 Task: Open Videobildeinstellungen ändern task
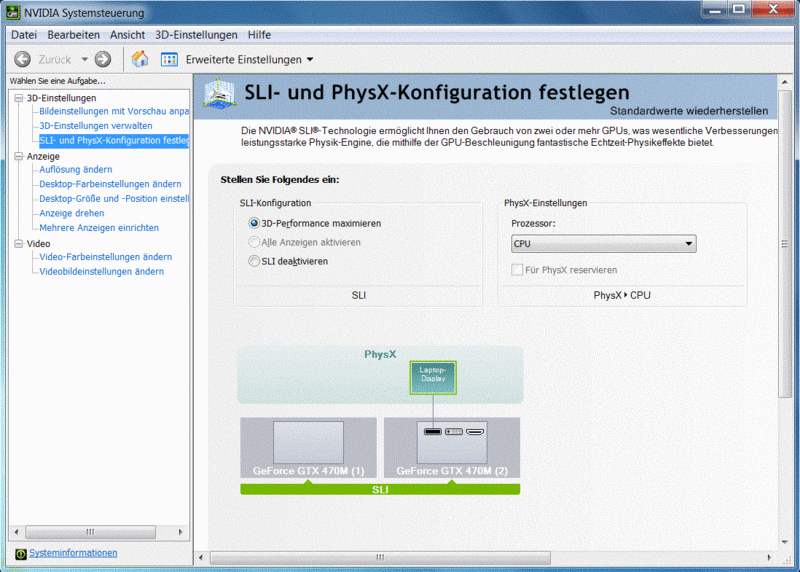click(x=102, y=271)
